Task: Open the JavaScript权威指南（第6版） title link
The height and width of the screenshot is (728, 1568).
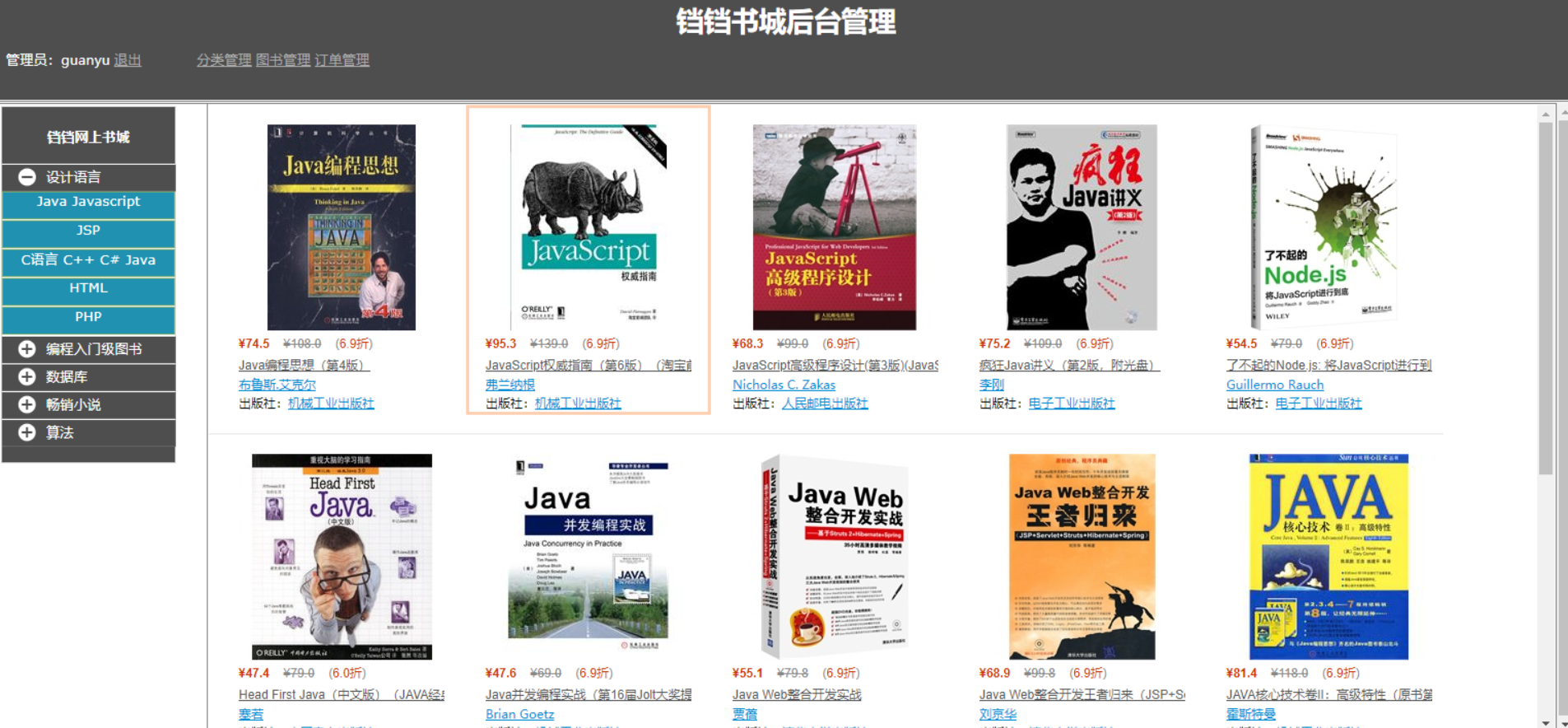Action: [589, 365]
